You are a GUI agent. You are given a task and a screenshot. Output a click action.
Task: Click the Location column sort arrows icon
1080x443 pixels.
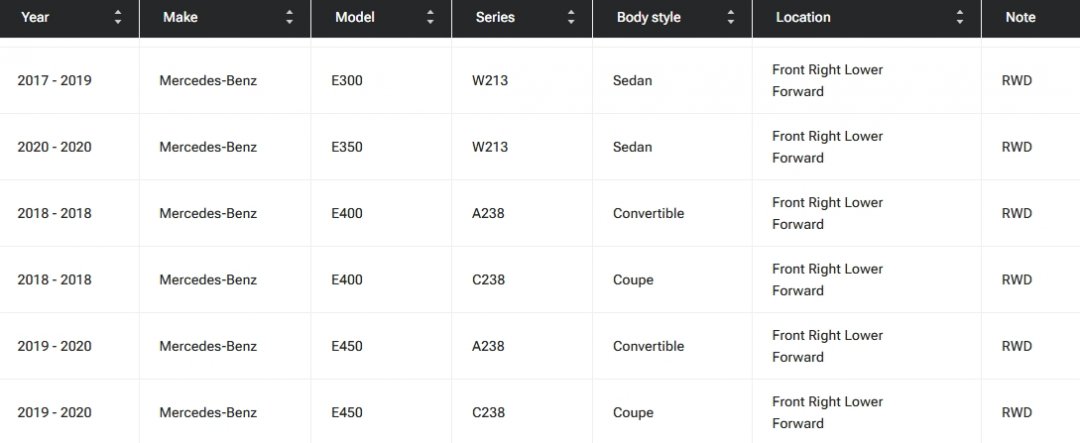960,17
